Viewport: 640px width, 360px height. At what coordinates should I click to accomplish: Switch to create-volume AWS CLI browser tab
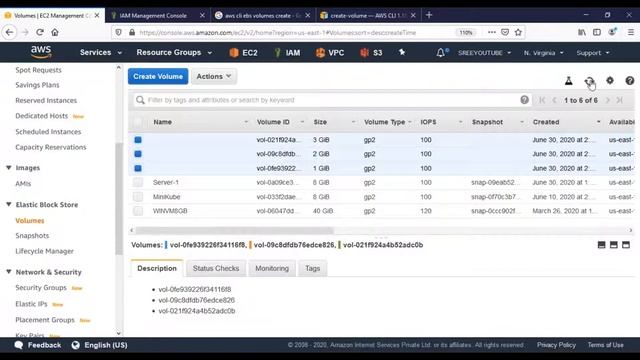[367, 16]
